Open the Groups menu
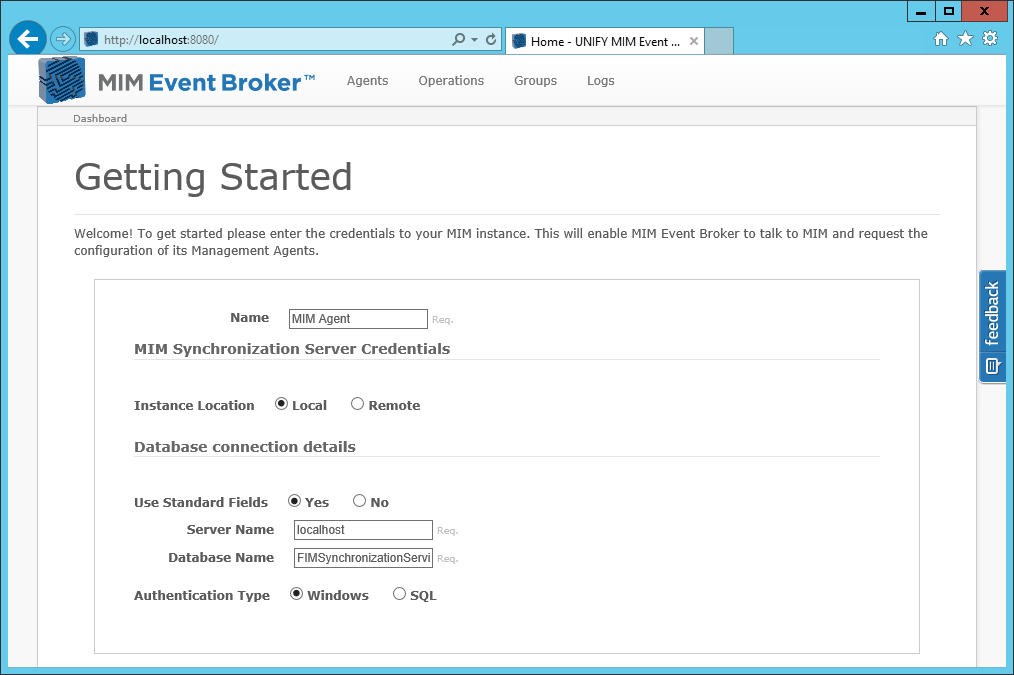Screen dimensions: 1014x675 [x=535, y=81]
